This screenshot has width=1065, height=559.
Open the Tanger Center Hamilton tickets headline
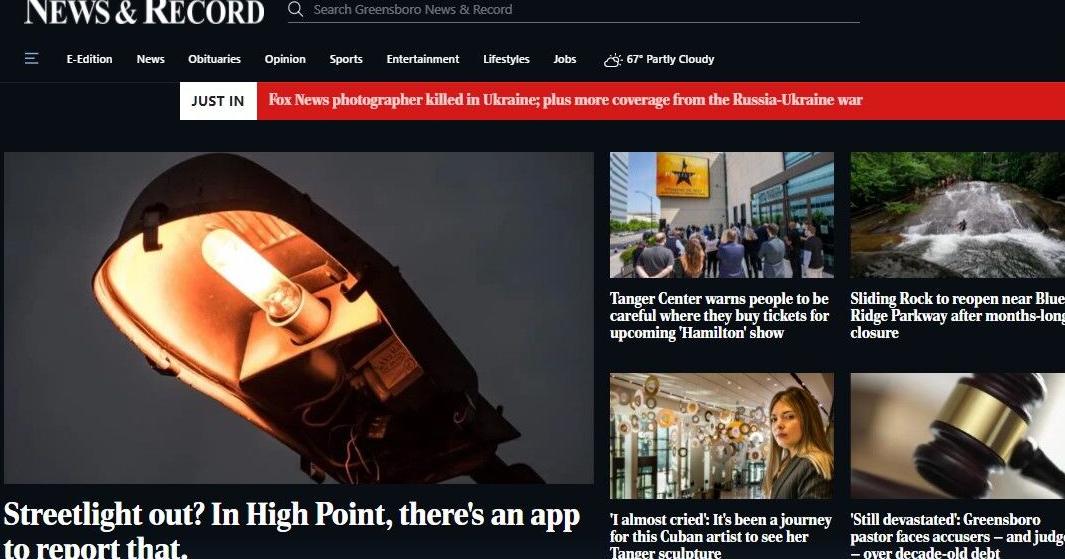719,316
